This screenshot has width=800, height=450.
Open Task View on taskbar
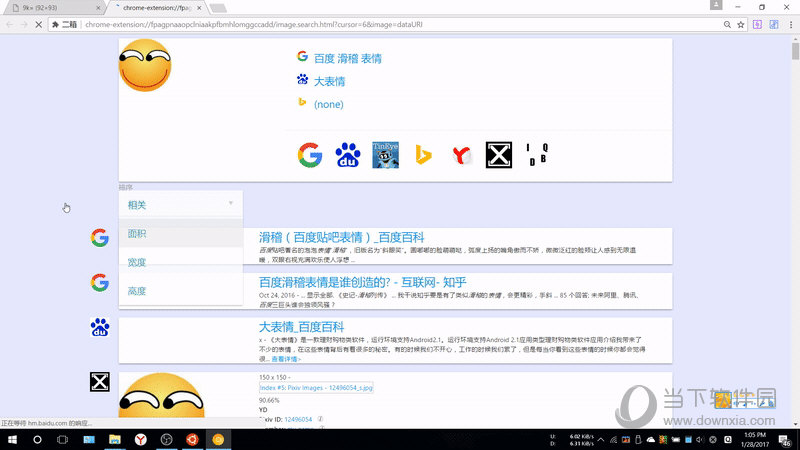coord(62,439)
